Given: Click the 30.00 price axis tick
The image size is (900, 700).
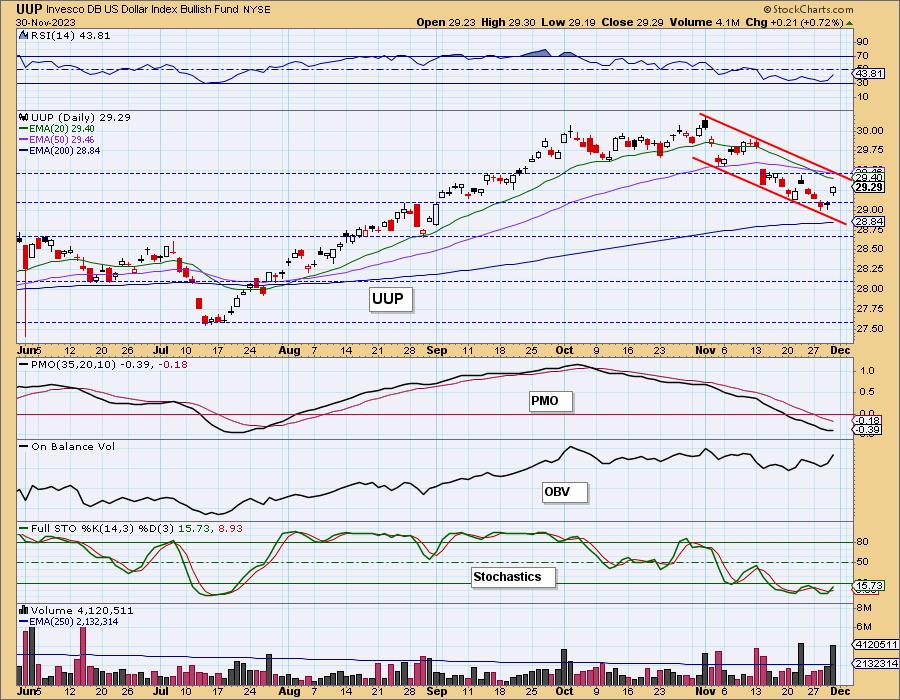Looking at the screenshot, I should (870, 130).
